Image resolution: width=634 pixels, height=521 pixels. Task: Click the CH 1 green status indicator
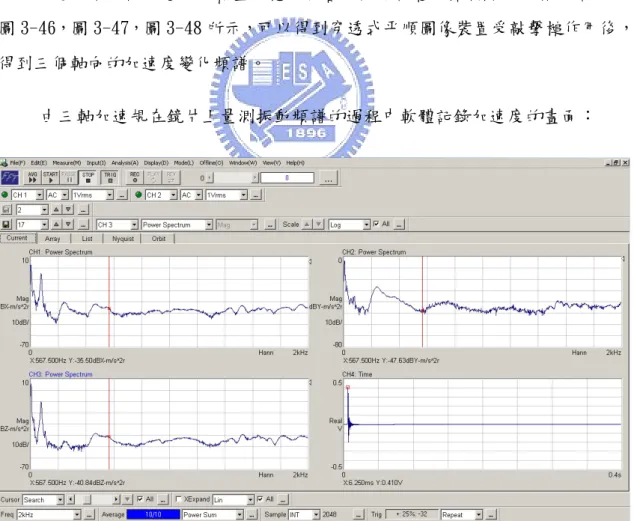pos(5,195)
